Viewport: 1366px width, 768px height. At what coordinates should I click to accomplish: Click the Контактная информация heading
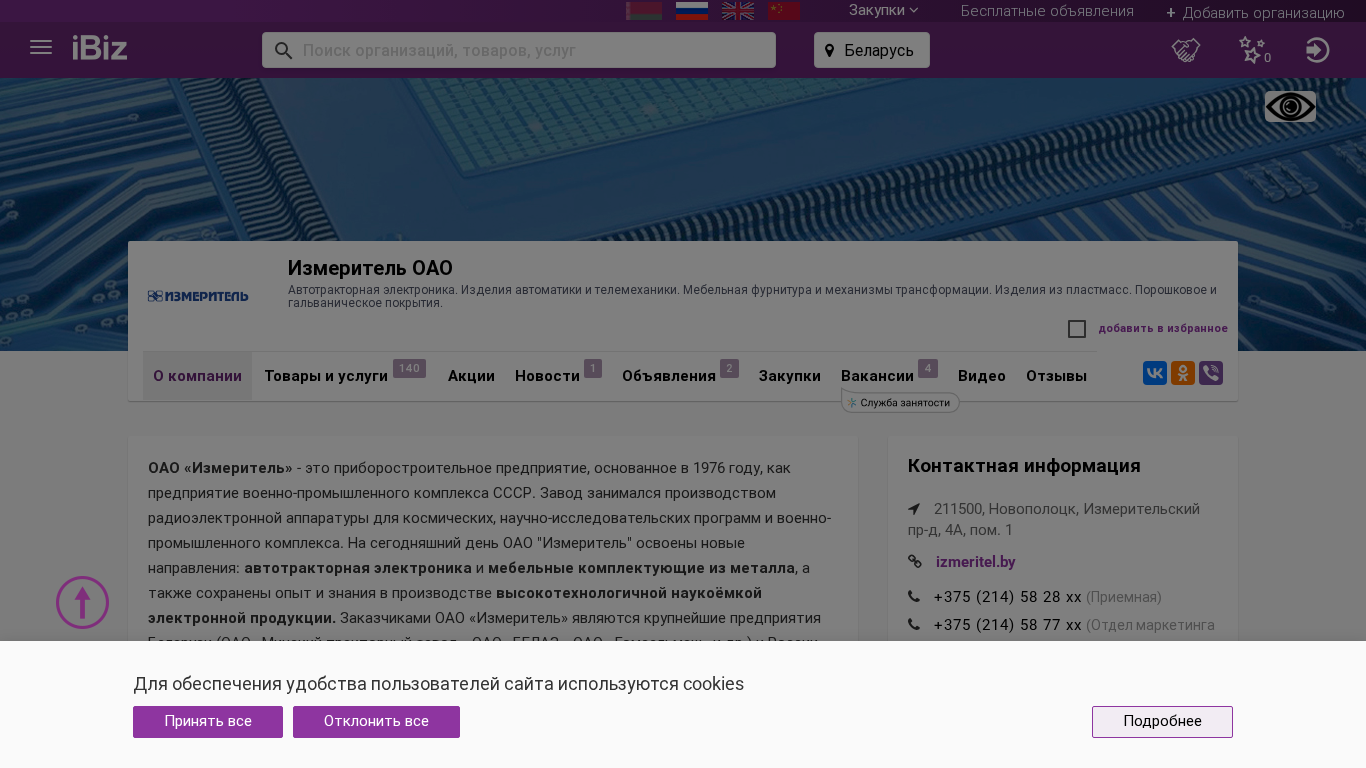point(1024,466)
